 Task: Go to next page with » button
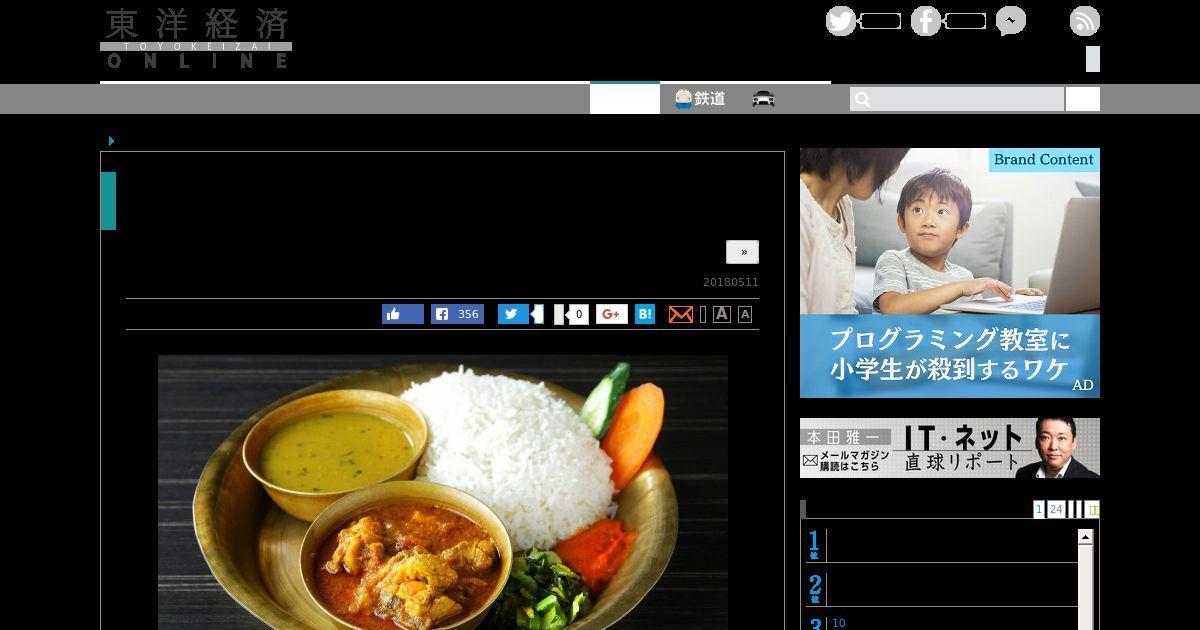tap(743, 252)
